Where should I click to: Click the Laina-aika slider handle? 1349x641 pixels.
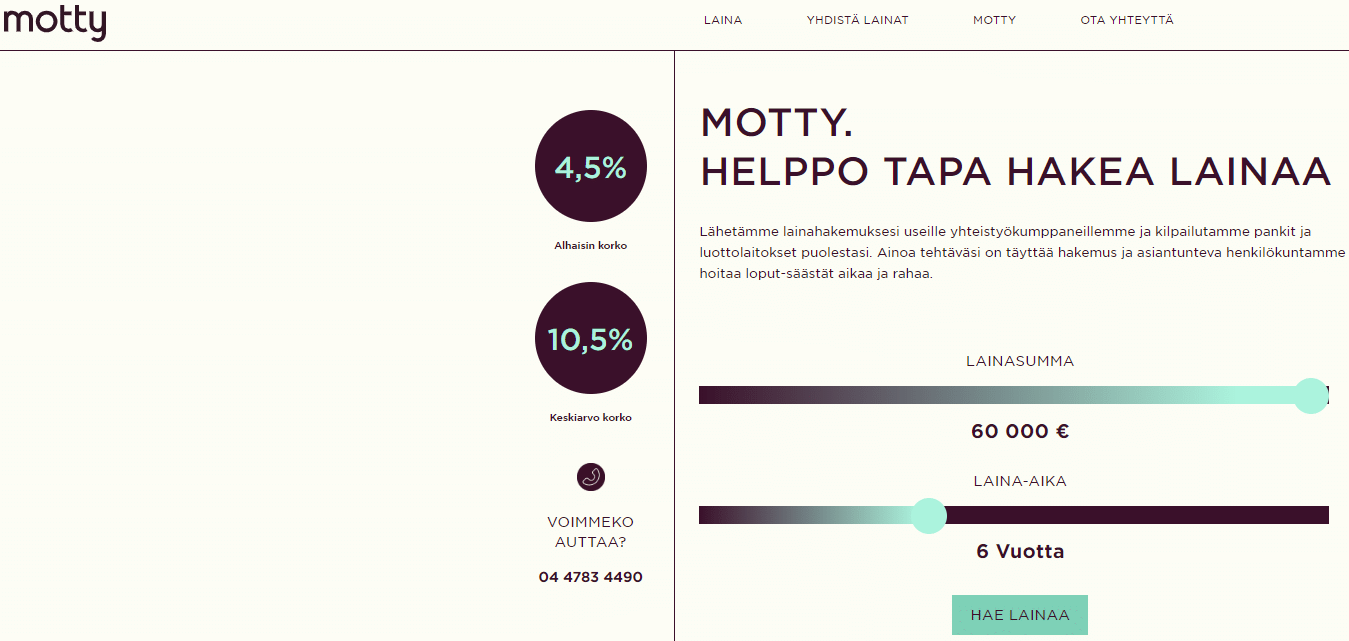pos(929,515)
